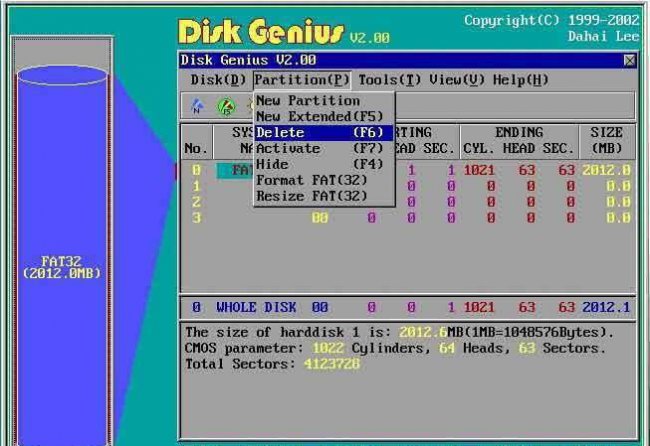
Task: Click the SIZE (MB) column header
Action: click(x=606, y=140)
